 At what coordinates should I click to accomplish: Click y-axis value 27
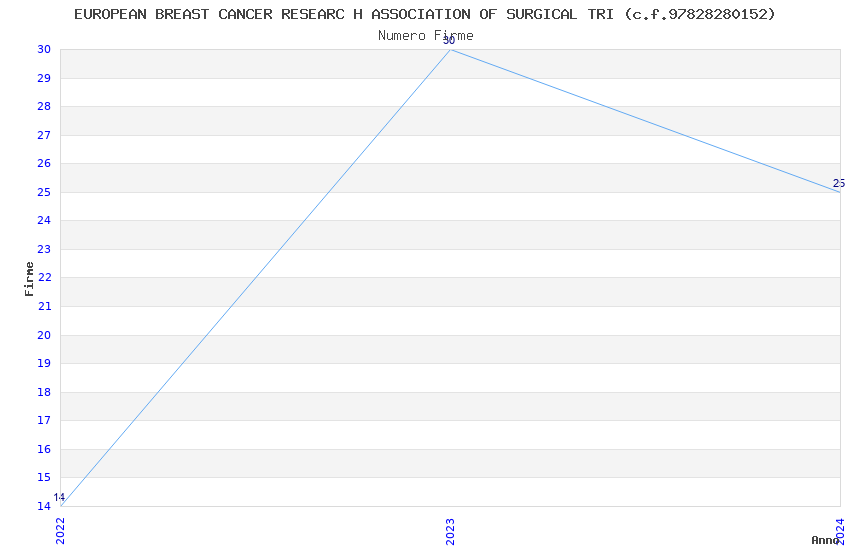click(44, 135)
